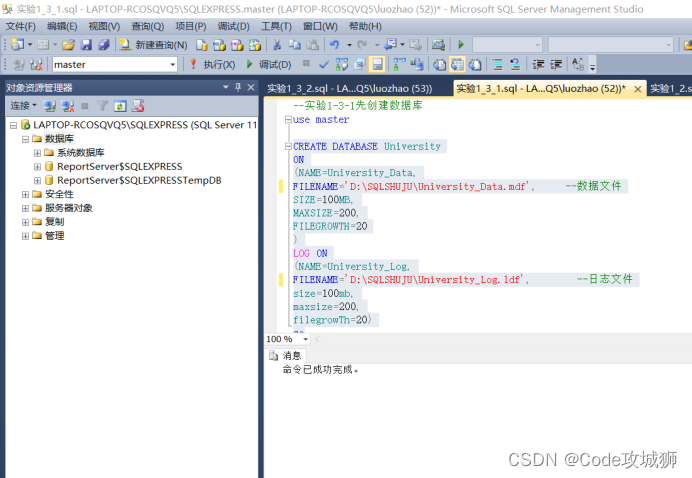Expand the ReportServer$SQLEXPRESSTempDB node
Viewport: 692px width, 478px height.
(x=38, y=181)
